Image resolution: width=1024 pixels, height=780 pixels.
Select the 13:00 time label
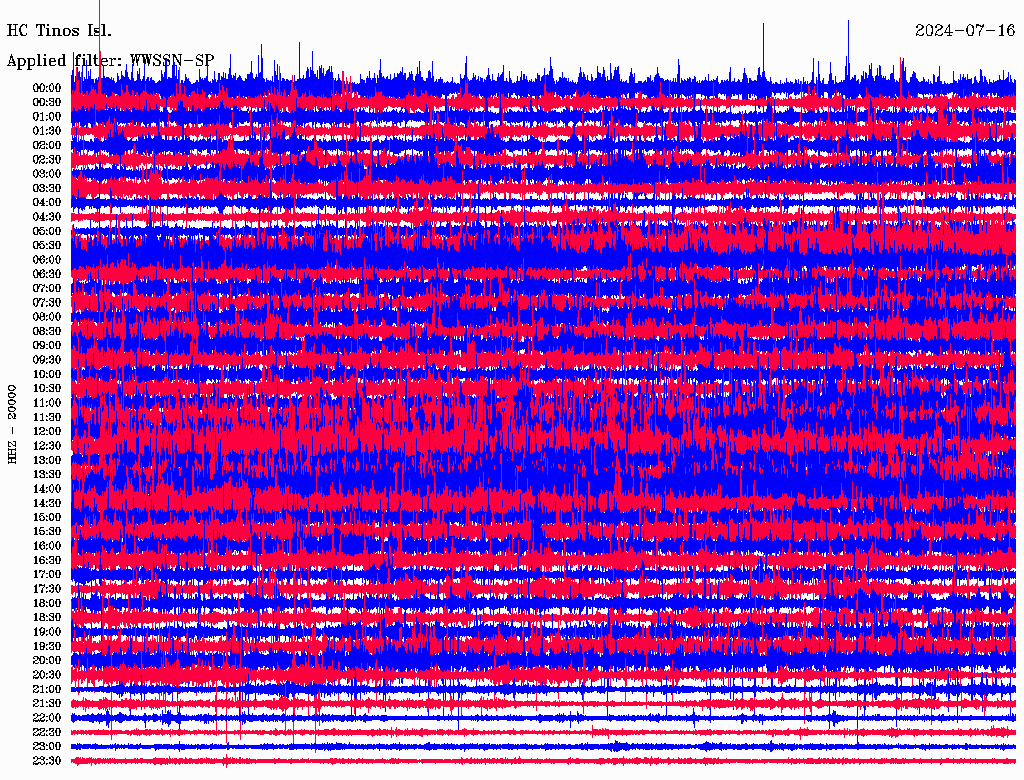(x=47, y=461)
